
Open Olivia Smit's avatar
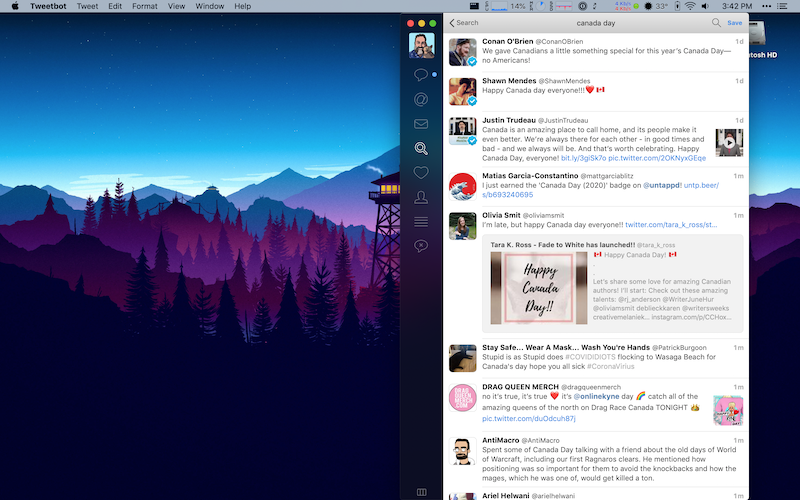tap(463, 226)
